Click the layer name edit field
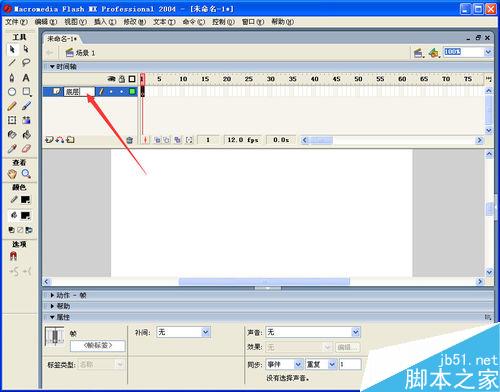The image size is (500, 392). [x=79, y=91]
